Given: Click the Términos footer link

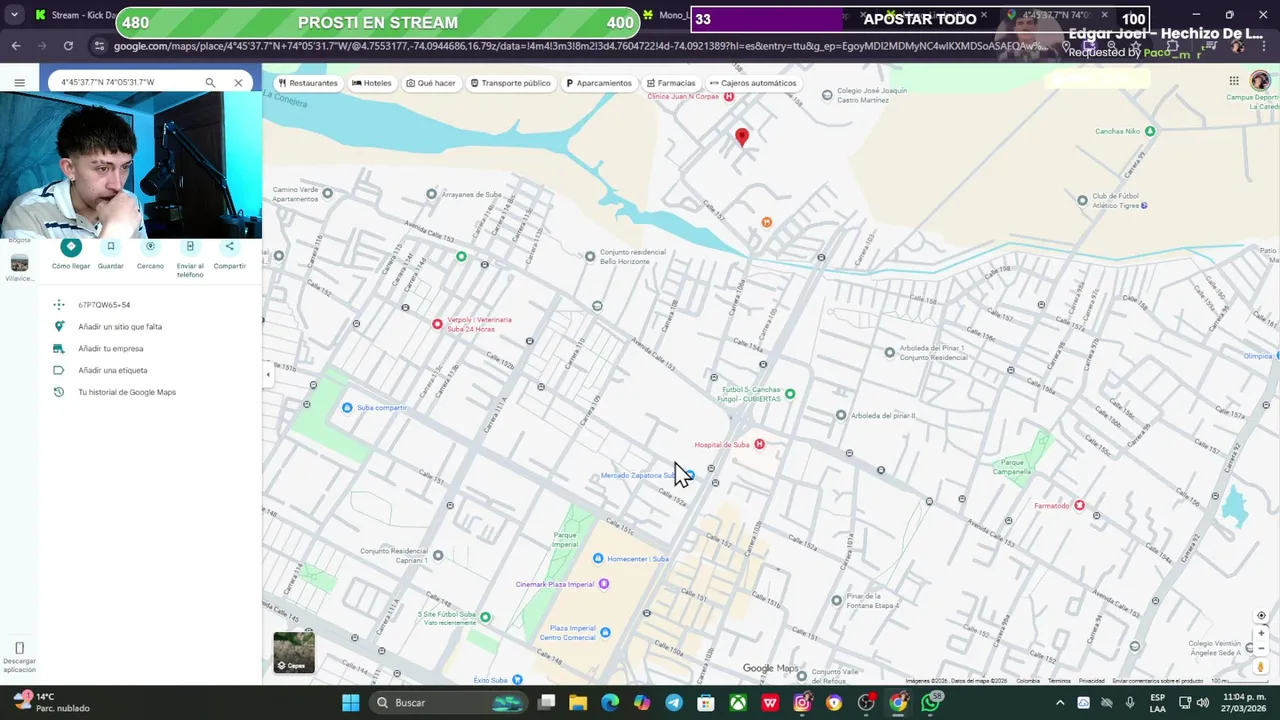Looking at the screenshot, I should tap(1059, 681).
